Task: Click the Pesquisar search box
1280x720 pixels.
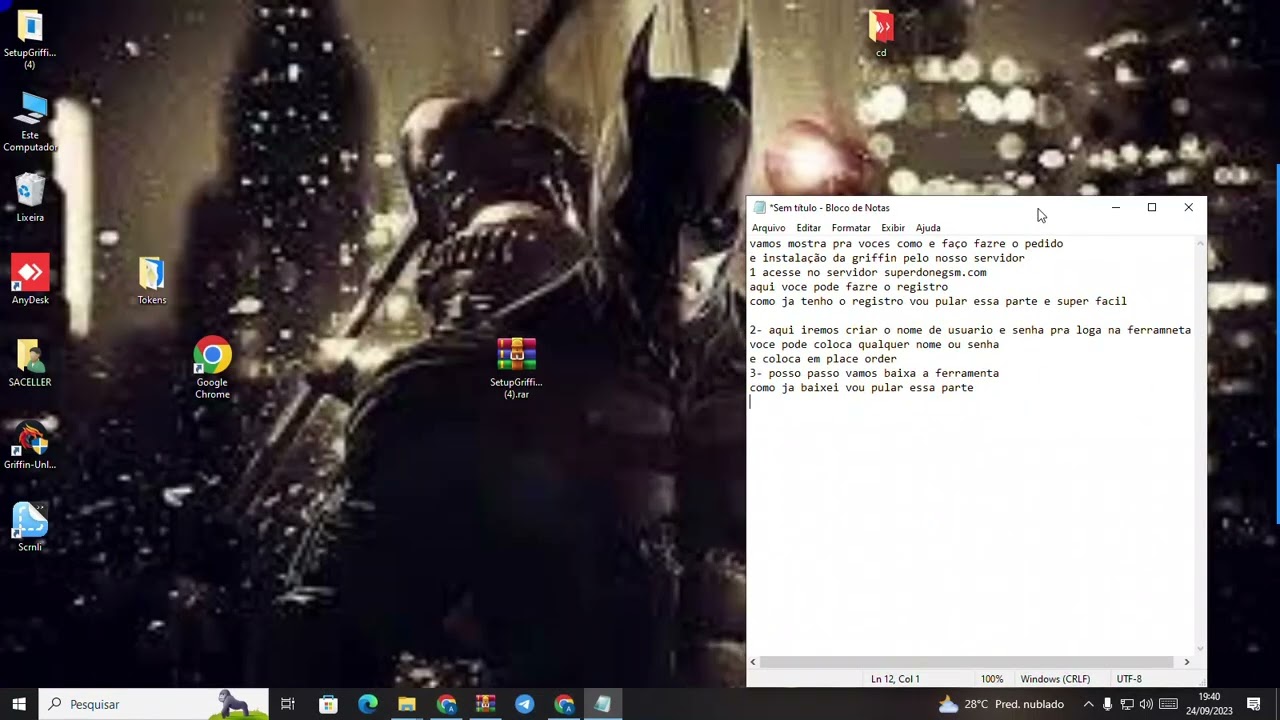Action: click(x=154, y=704)
